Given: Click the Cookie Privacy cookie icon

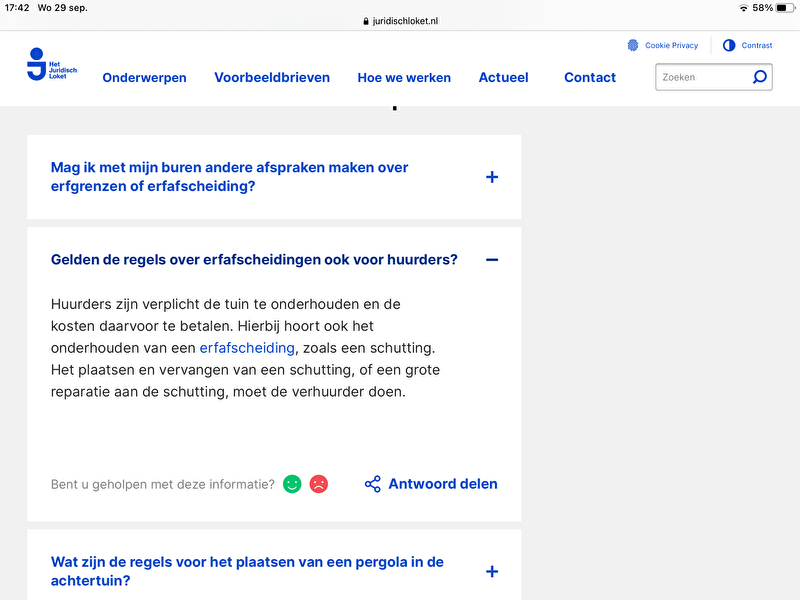Looking at the screenshot, I should 632,45.
